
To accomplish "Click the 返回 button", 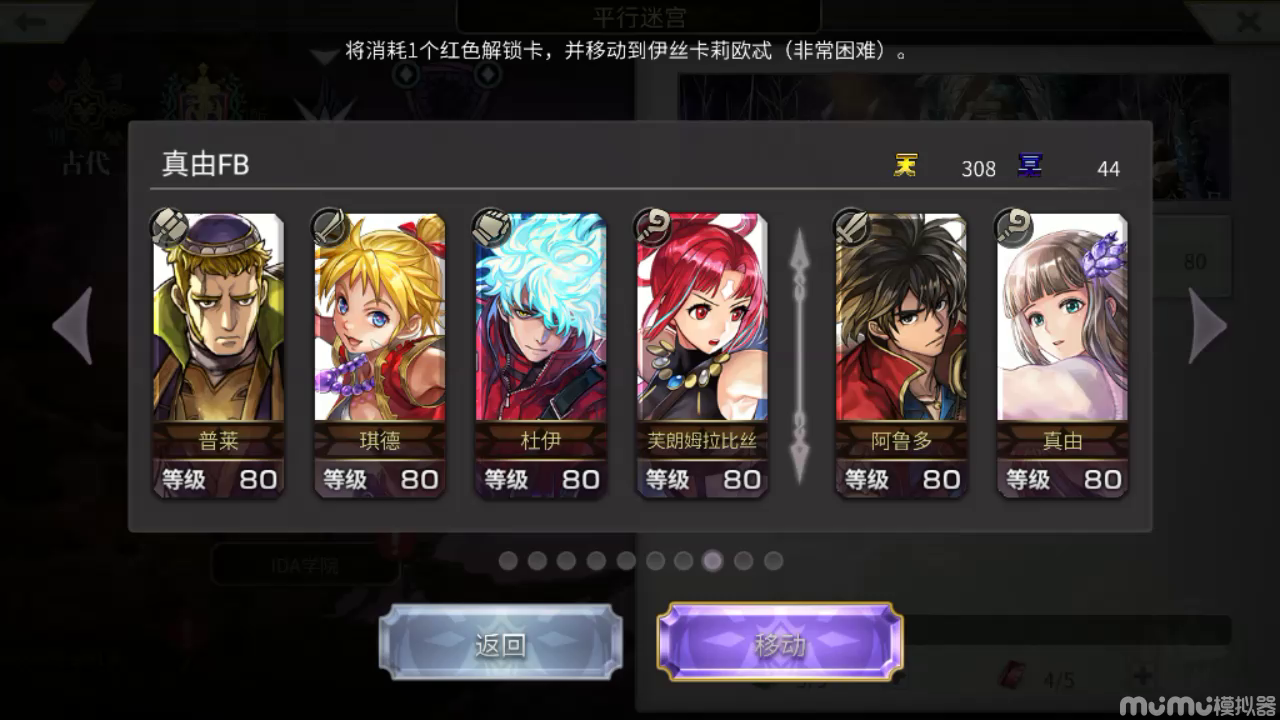I will pyautogui.click(x=500, y=645).
